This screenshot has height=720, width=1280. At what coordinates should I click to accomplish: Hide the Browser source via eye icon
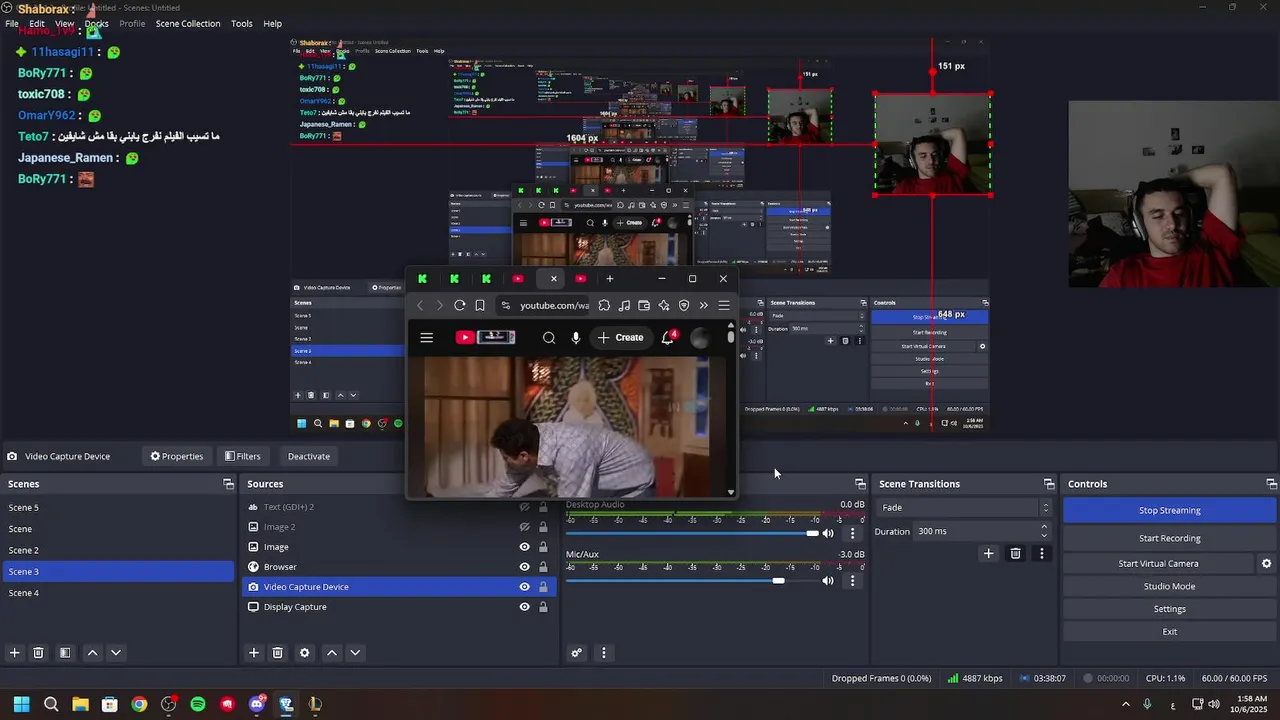[524, 567]
